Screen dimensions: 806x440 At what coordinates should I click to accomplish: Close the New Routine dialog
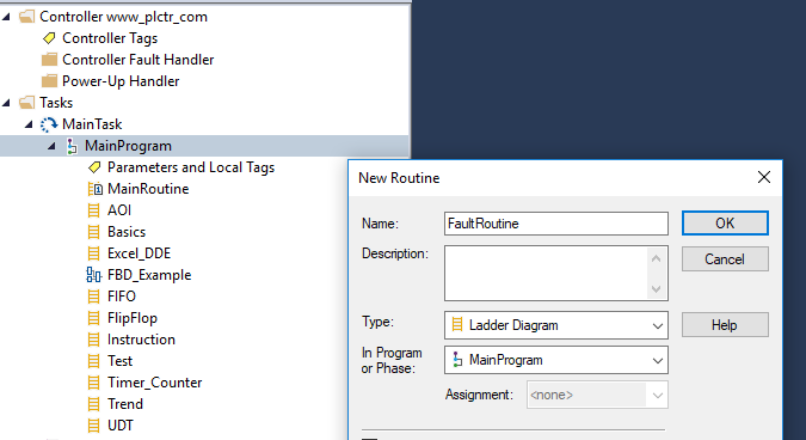(x=764, y=177)
